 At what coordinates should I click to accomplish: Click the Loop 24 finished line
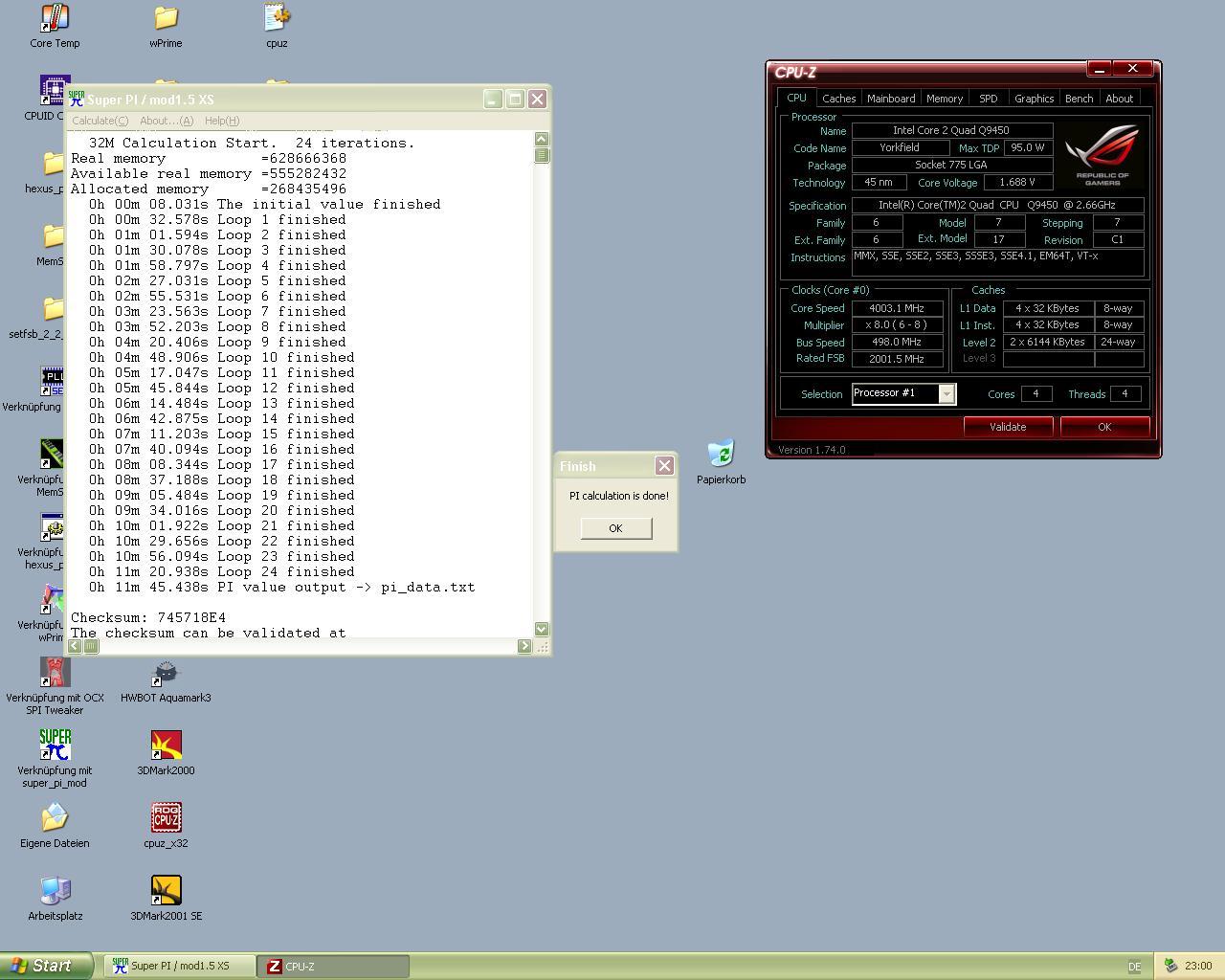(x=222, y=571)
